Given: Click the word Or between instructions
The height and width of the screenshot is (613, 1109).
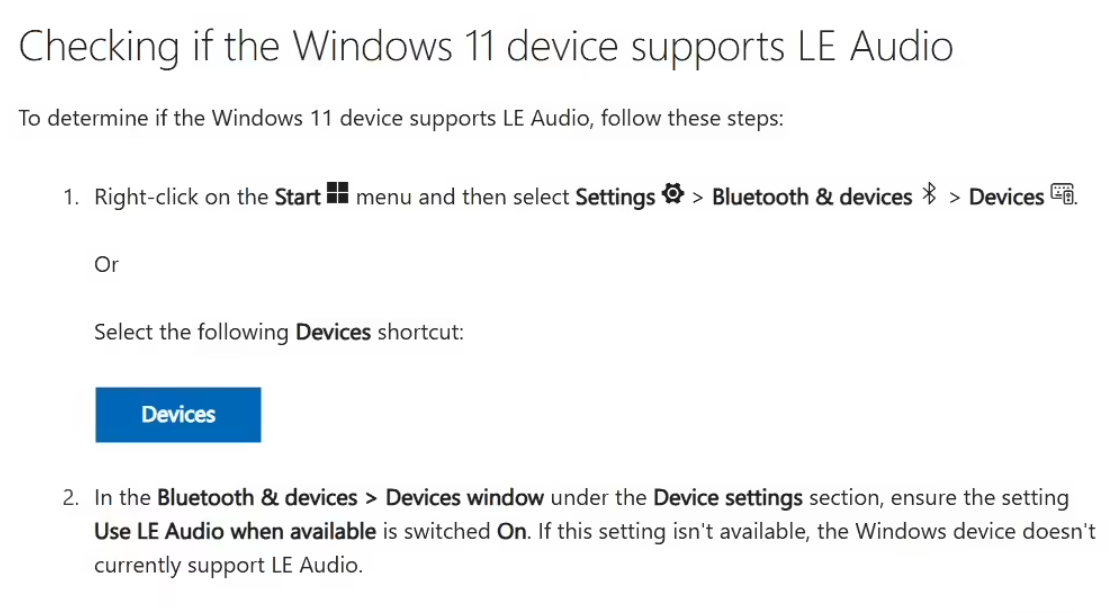Looking at the screenshot, I should pyautogui.click(x=106, y=264).
